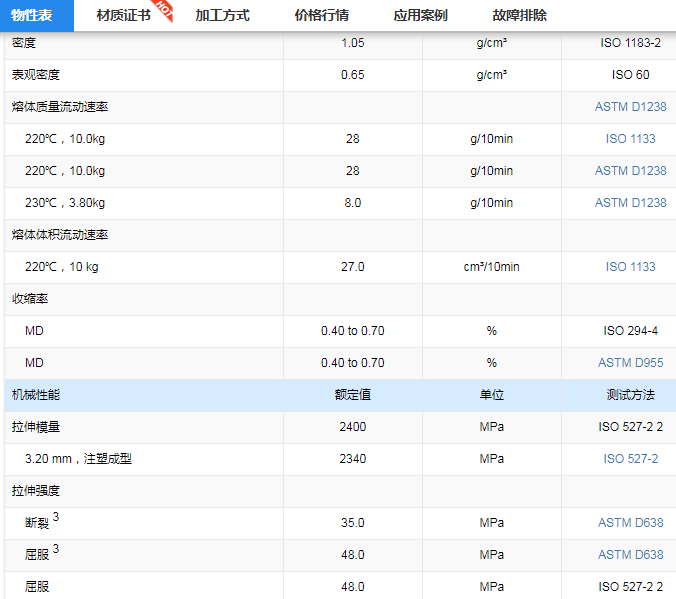676x599 pixels.
Task: Click the ASTM D955 shrinkage test link
Action: click(630, 363)
